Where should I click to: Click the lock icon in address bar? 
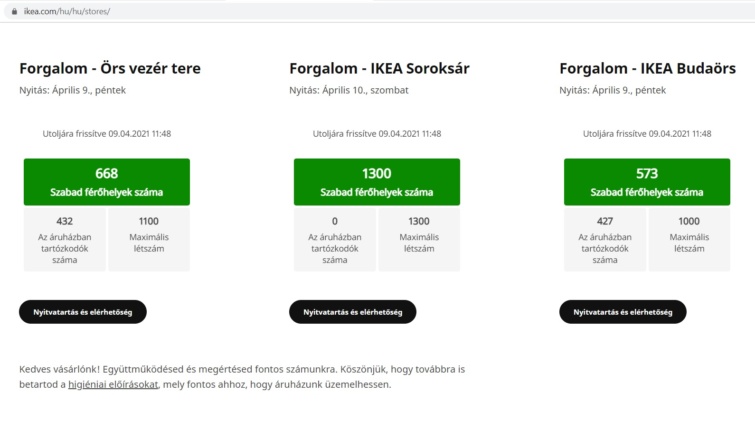[x=14, y=11]
